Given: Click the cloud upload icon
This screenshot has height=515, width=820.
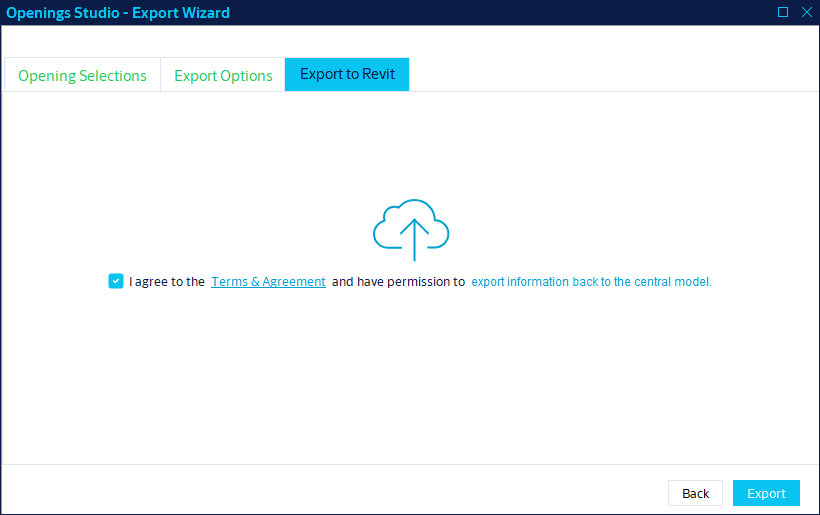Looking at the screenshot, I should point(411,230).
